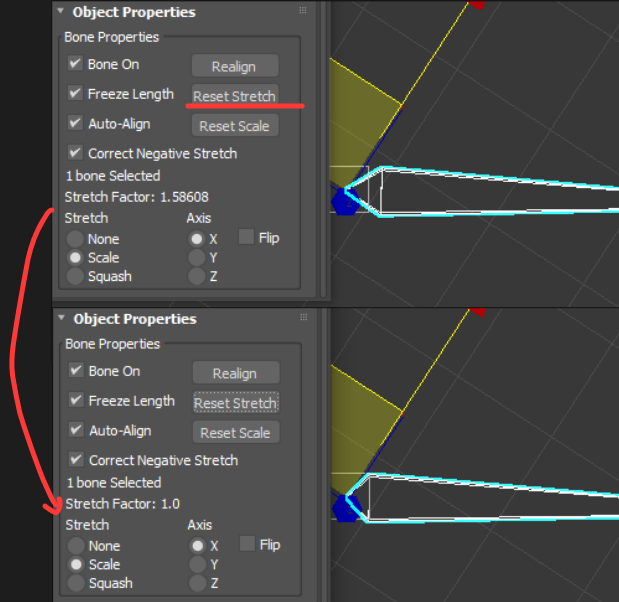Toggle Bone On checkbox in lower panel
This screenshot has height=602, width=619.
click(76, 370)
